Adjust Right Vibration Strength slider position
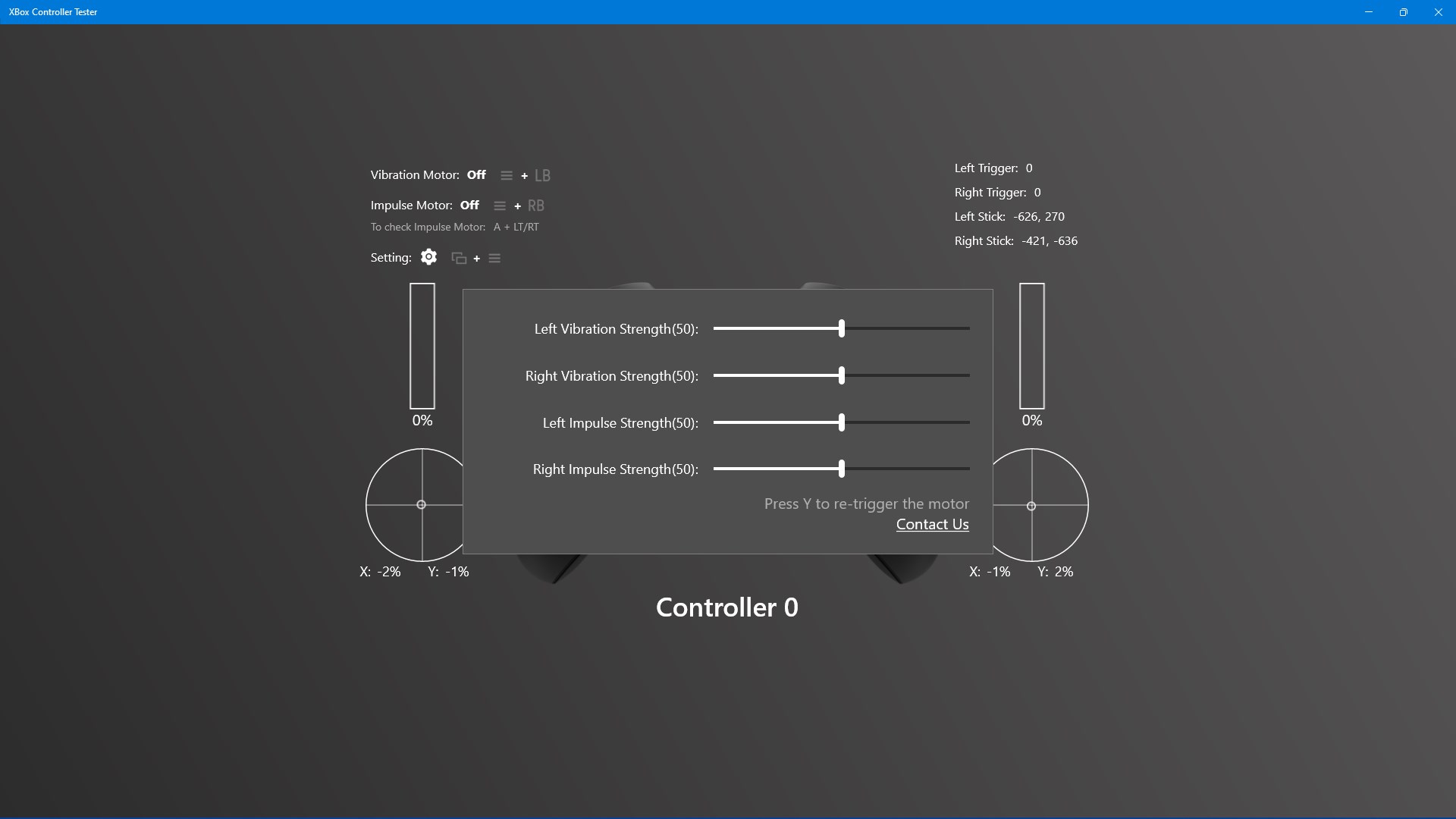 coord(840,375)
